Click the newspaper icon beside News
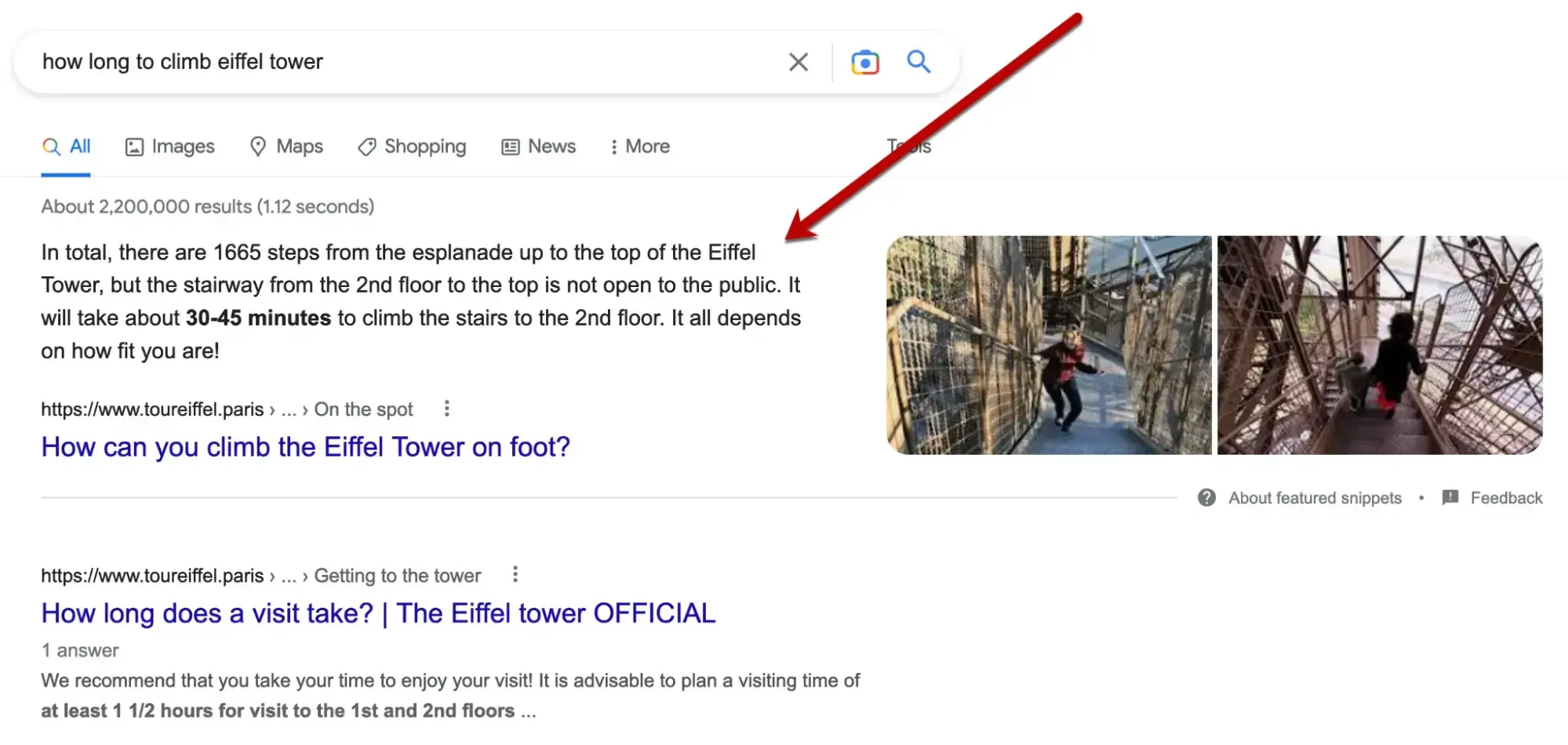Screen dimensions: 1568x745 point(509,146)
